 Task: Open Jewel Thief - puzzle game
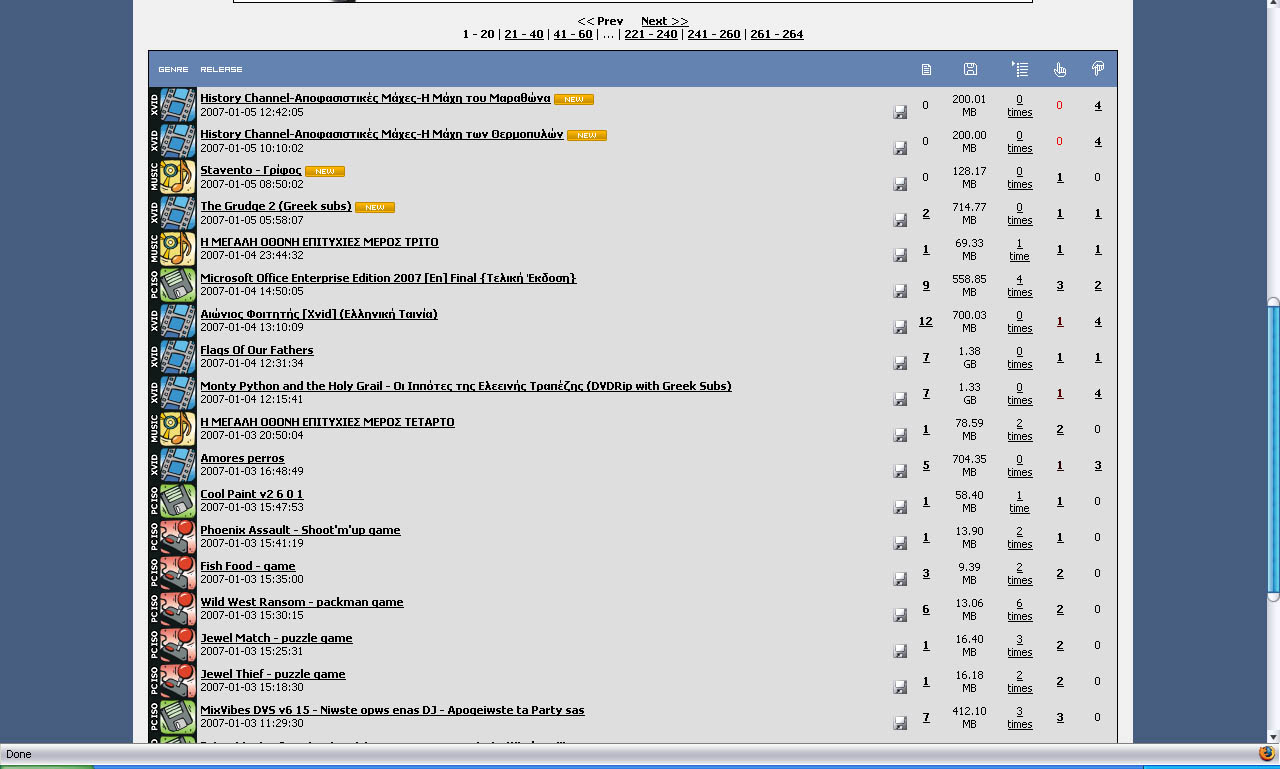tap(273, 674)
